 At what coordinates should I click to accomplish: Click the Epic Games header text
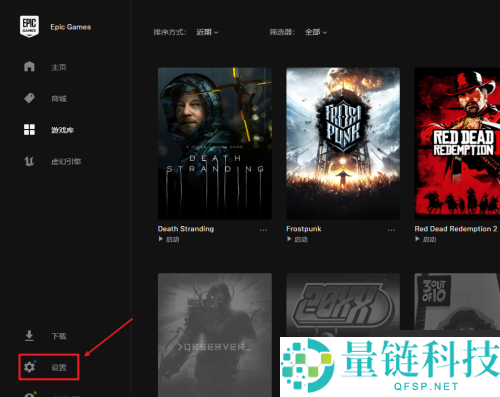coord(71,27)
